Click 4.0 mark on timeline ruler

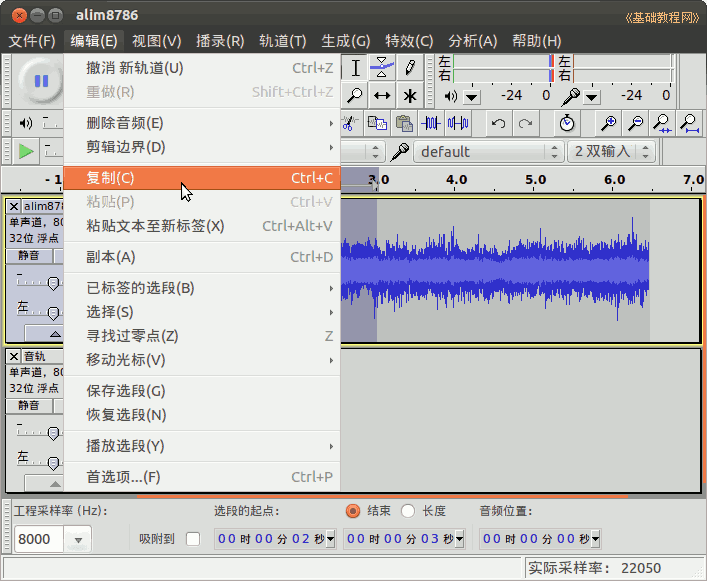(456, 180)
